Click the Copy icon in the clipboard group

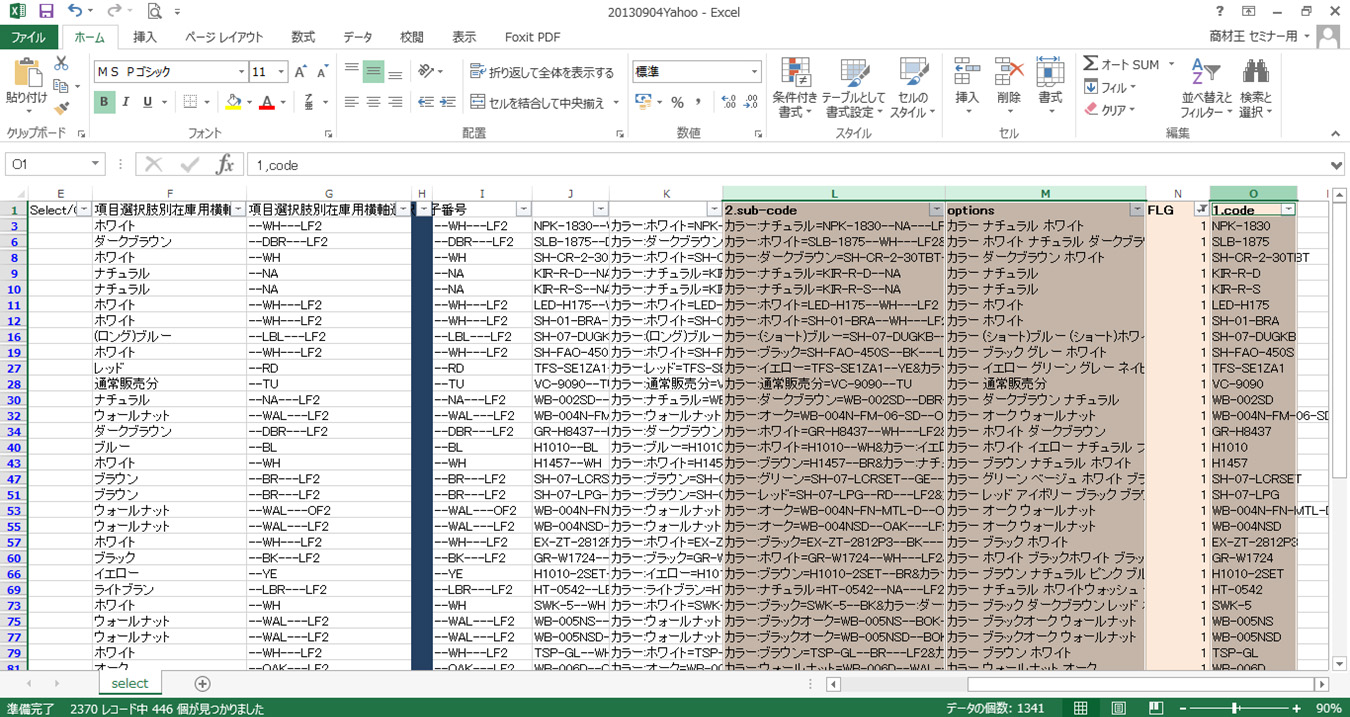point(61,86)
